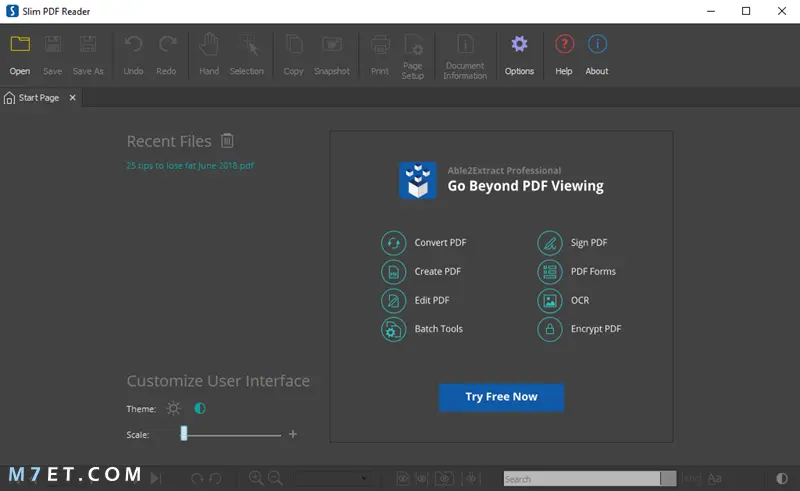This screenshot has width=800, height=491.
Task: Toggle theme with the status bar half-circle icon
Action: (x=782, y=478)
